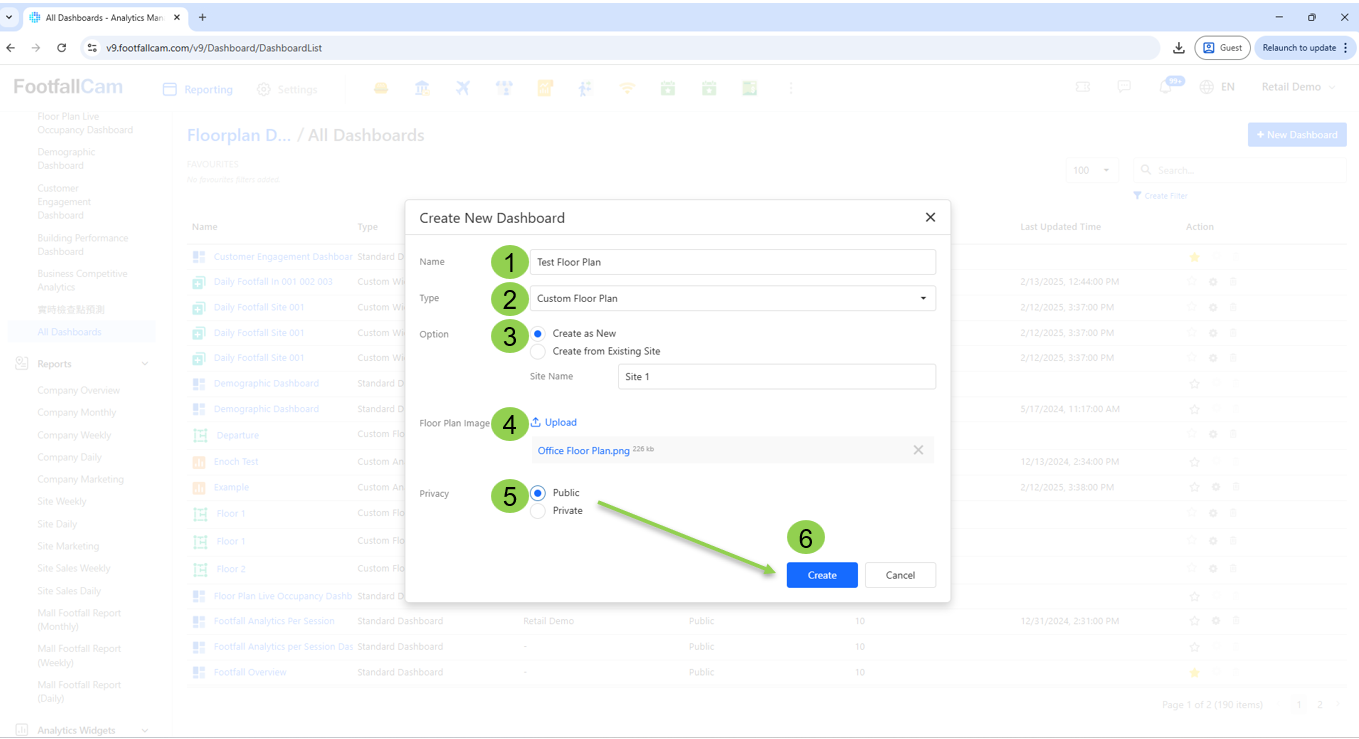The width and height of the screenshot is (1359, 739).
Task: Collapse the Reports section in the sidebar
Action: (145, 364)
